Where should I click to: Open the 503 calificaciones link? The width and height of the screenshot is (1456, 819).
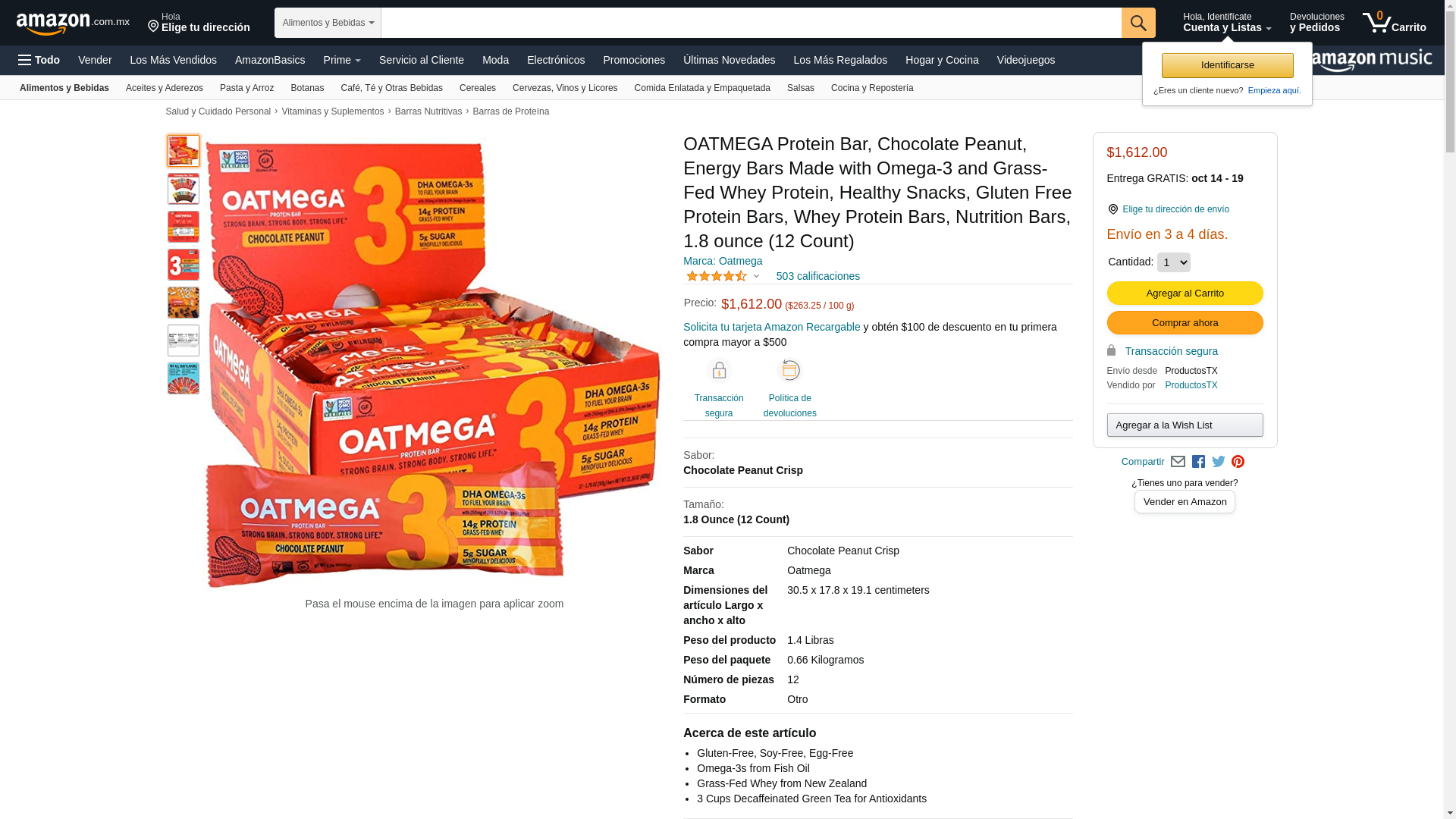(x=817, y=276)
